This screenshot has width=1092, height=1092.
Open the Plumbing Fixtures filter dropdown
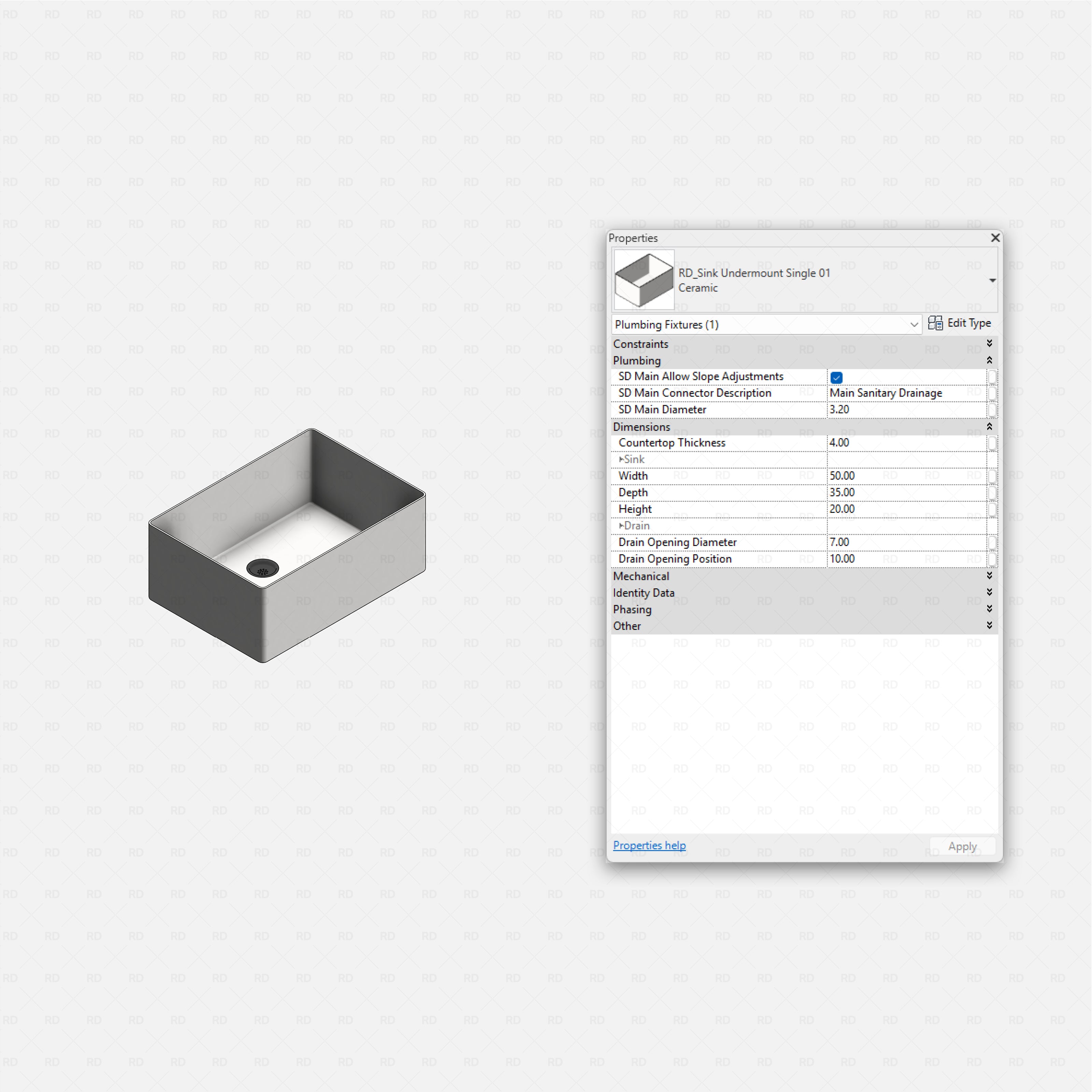[914, 325]
